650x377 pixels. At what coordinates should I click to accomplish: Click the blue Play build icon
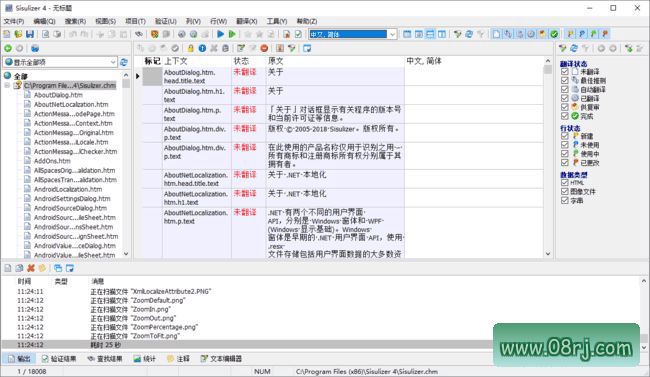pyautogui.click(x=221, y=34)
